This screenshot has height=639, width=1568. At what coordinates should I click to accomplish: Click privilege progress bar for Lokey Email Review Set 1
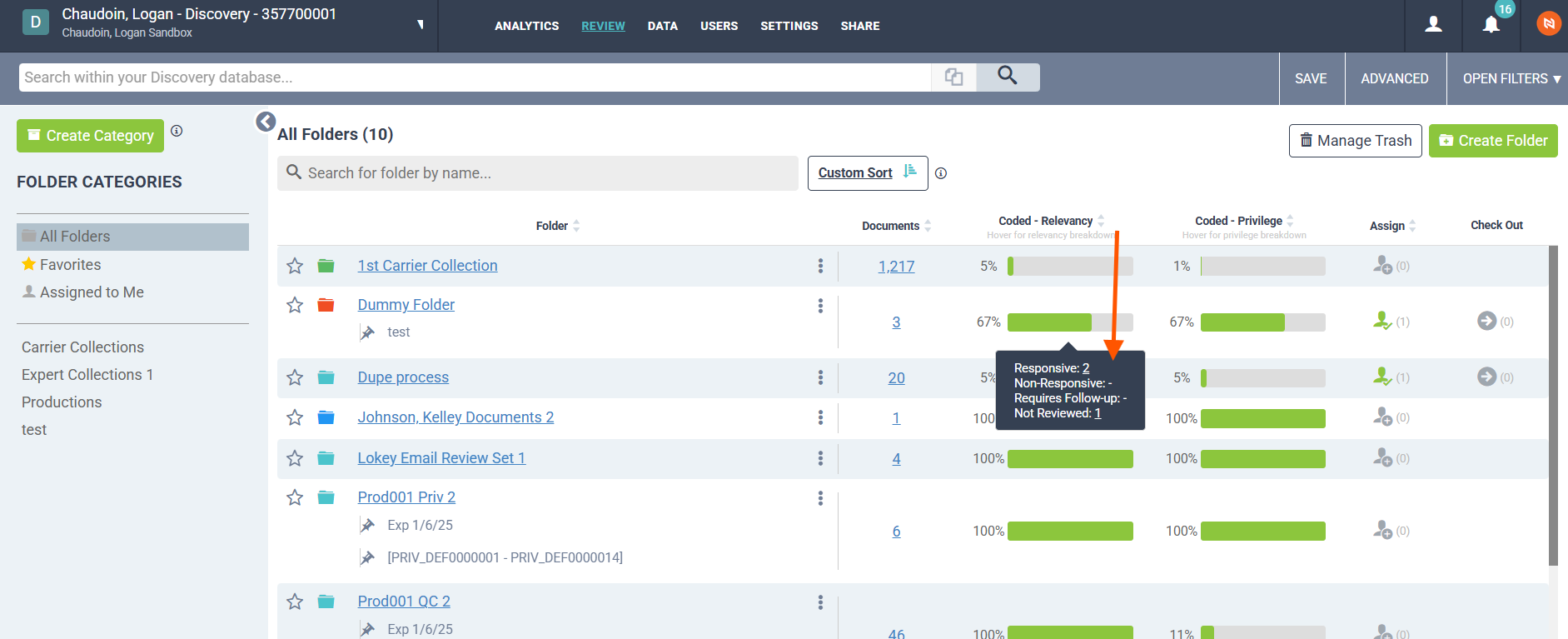[1263, 459]
